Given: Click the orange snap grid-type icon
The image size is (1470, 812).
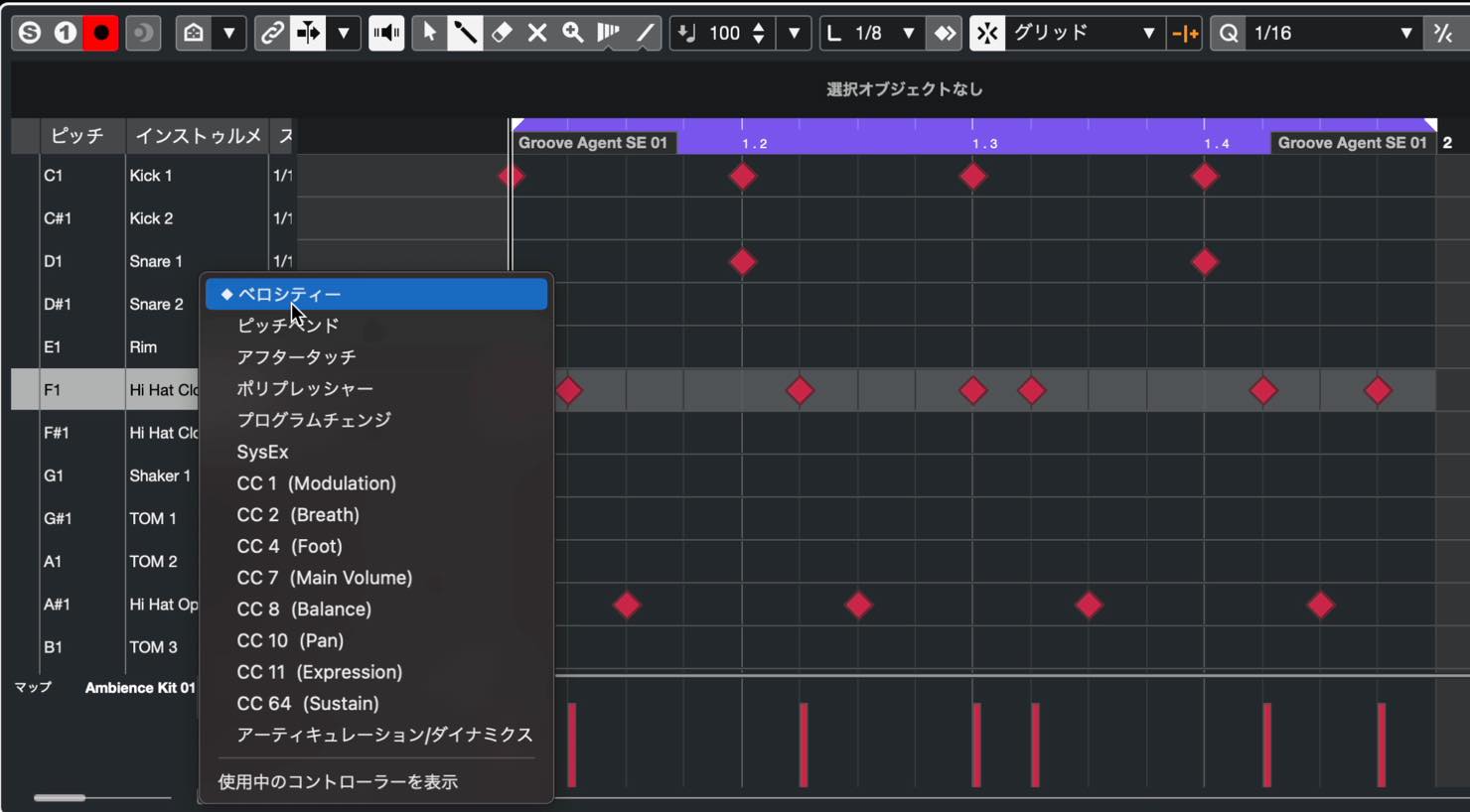Looking at the screenshot, I should (1185, 33).
